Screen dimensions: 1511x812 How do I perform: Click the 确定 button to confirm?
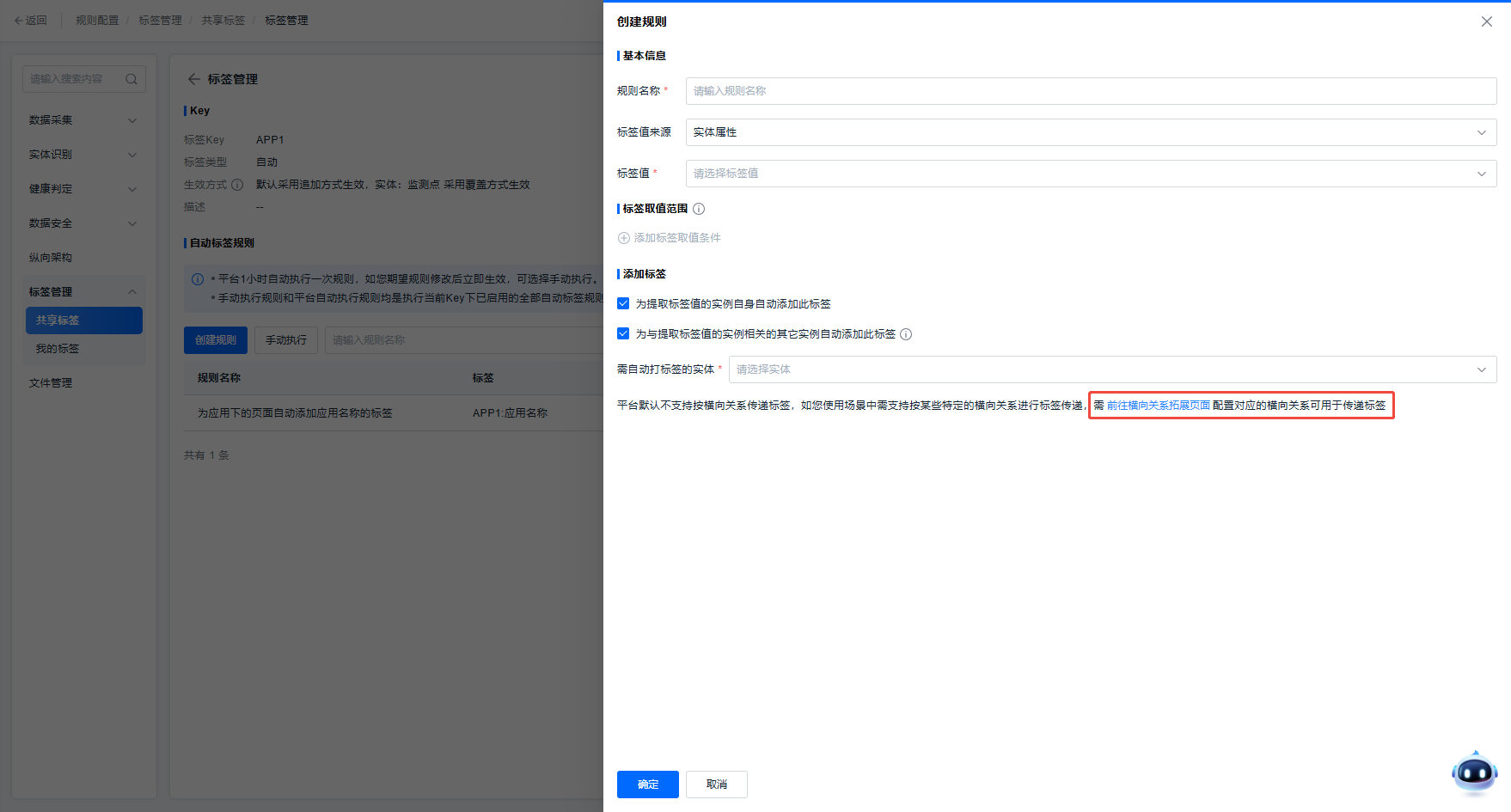coord(647,785)
